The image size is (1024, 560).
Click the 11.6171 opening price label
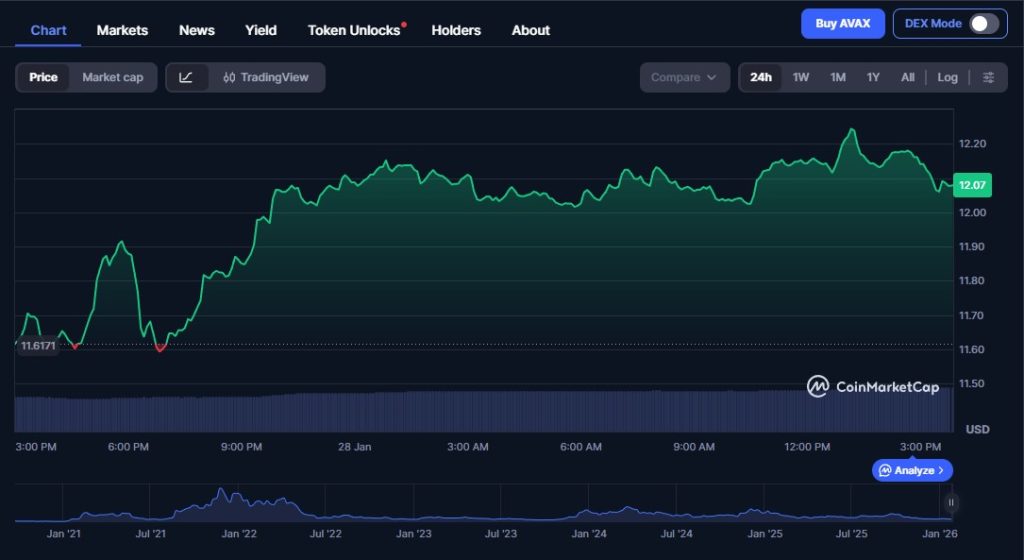pos(38,346)
